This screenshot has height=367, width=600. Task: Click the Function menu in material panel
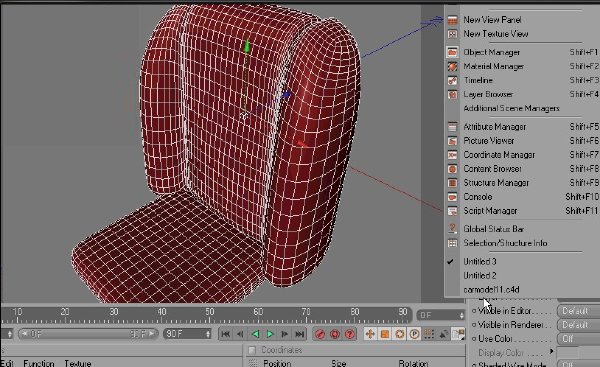[39, 363]
